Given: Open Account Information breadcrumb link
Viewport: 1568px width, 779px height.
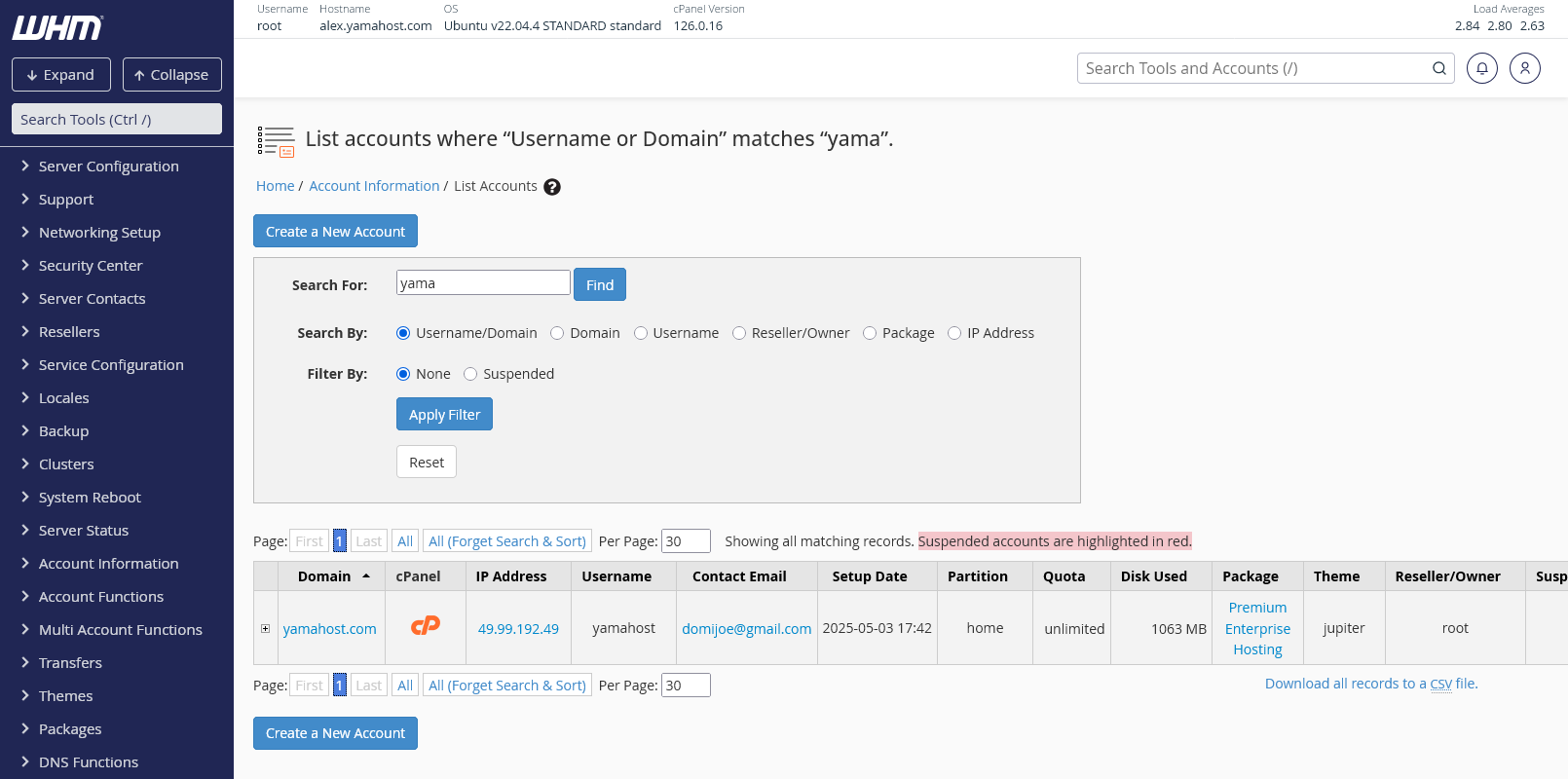Looking at the screenshot, I should coord(374,186).
